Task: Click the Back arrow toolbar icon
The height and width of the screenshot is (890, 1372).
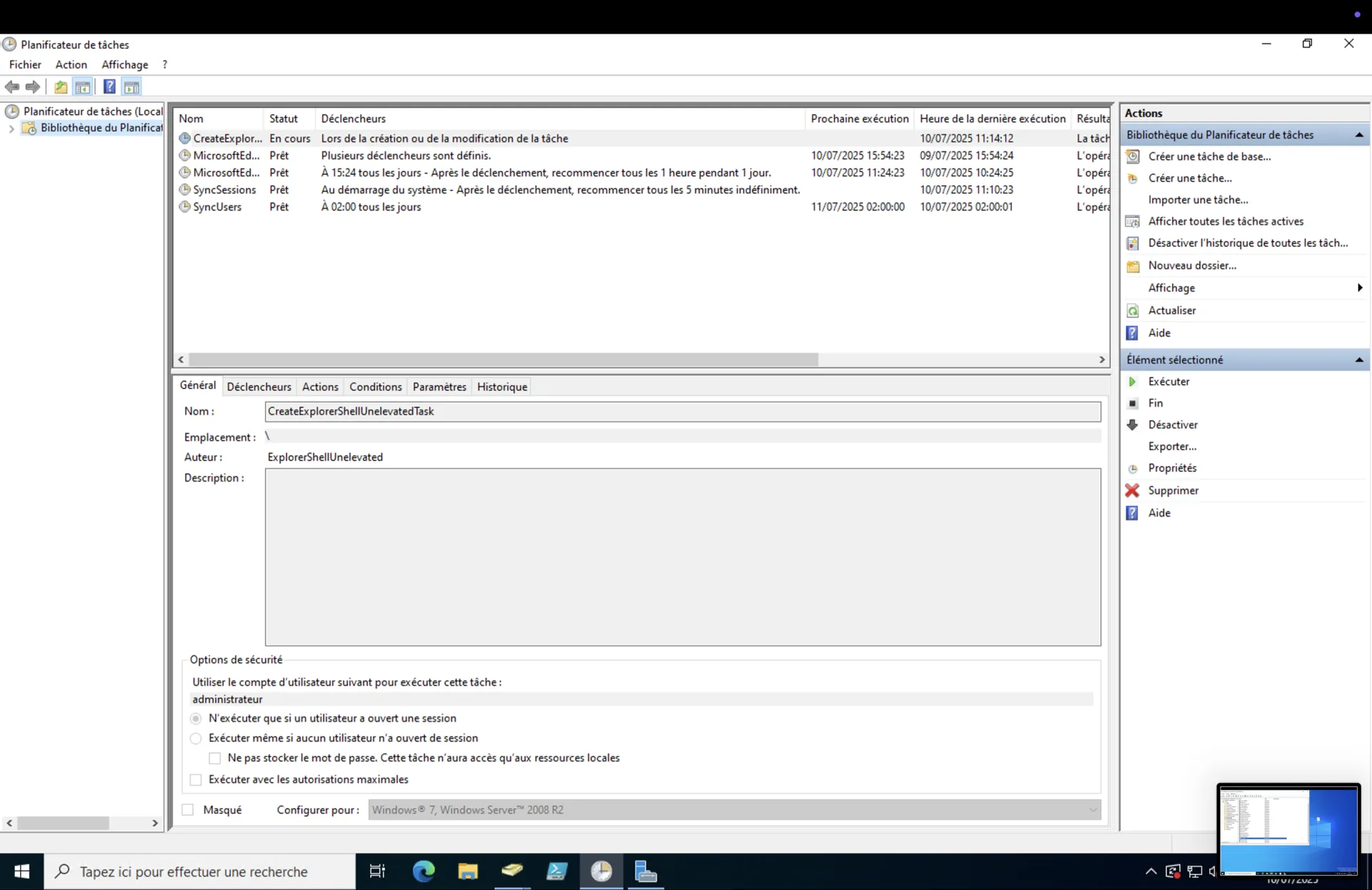Action: click(x=12, y=87)
